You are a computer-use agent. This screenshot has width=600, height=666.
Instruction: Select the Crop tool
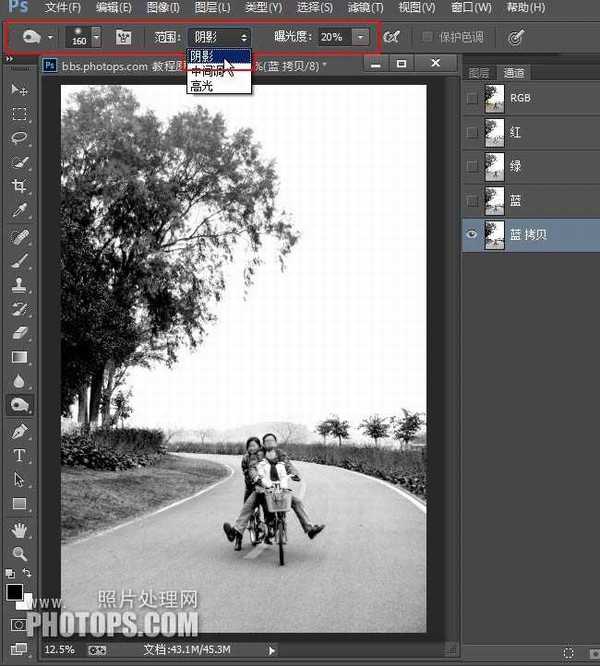[x=18, y=187]
